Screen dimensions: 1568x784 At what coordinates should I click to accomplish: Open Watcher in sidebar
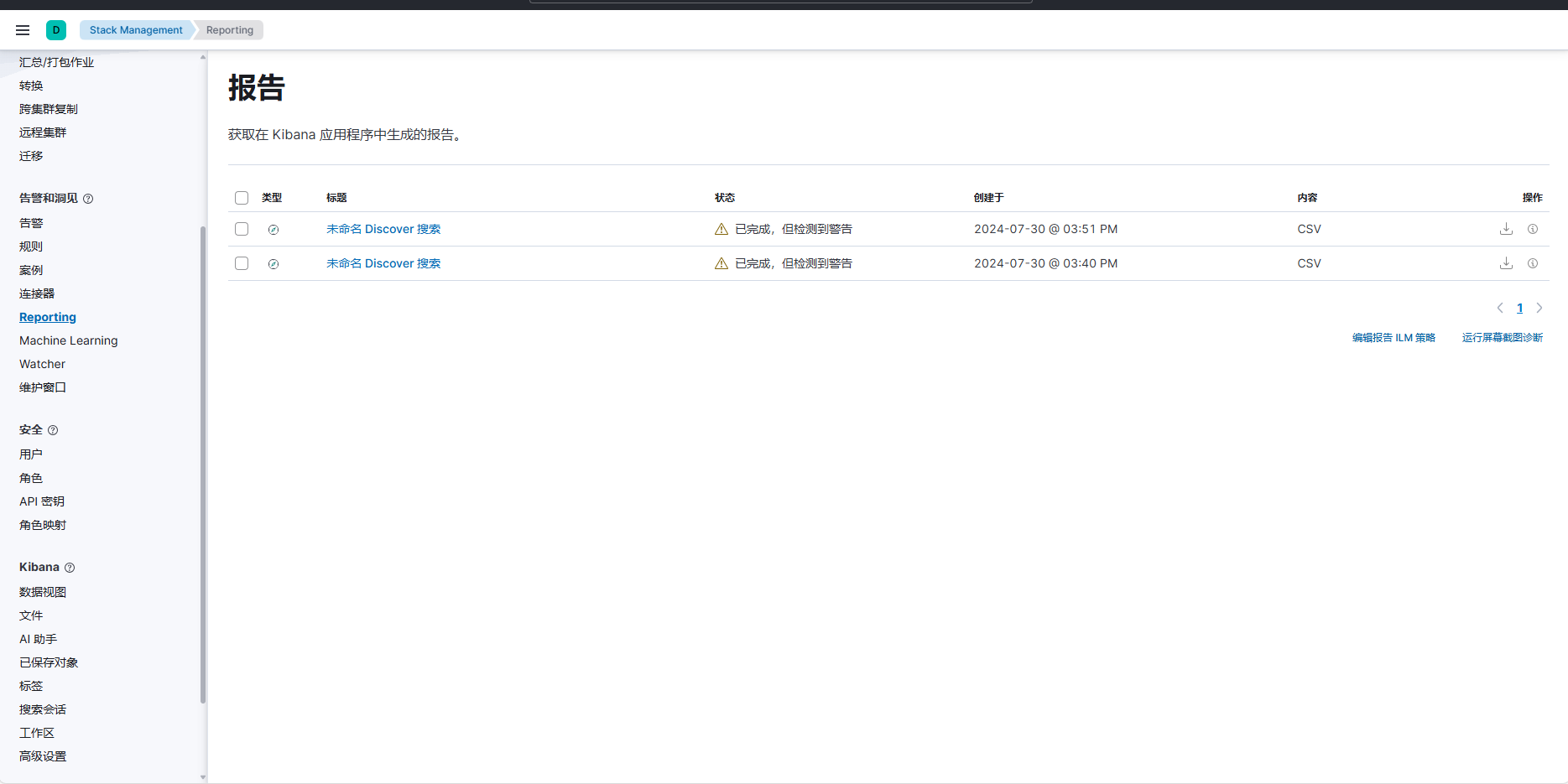[x=42, y=364]
